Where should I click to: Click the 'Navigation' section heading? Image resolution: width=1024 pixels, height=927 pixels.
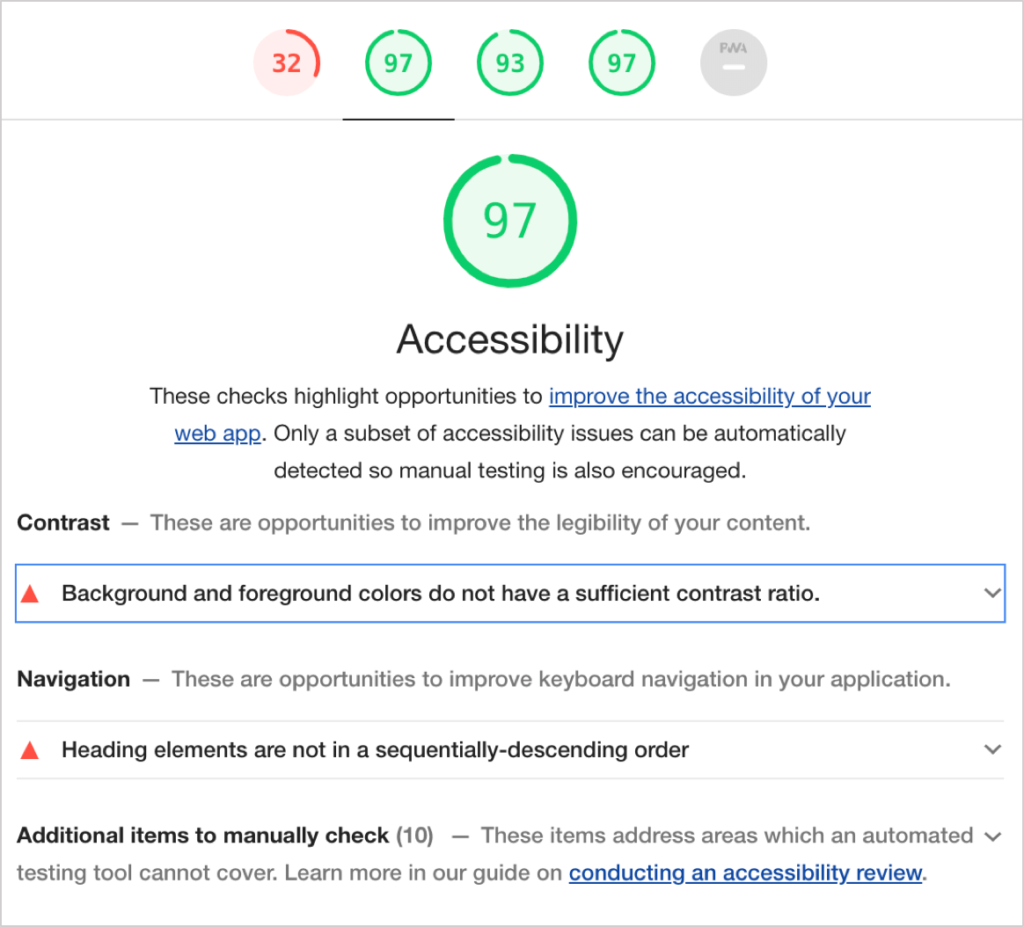click(x=74, y=679)
